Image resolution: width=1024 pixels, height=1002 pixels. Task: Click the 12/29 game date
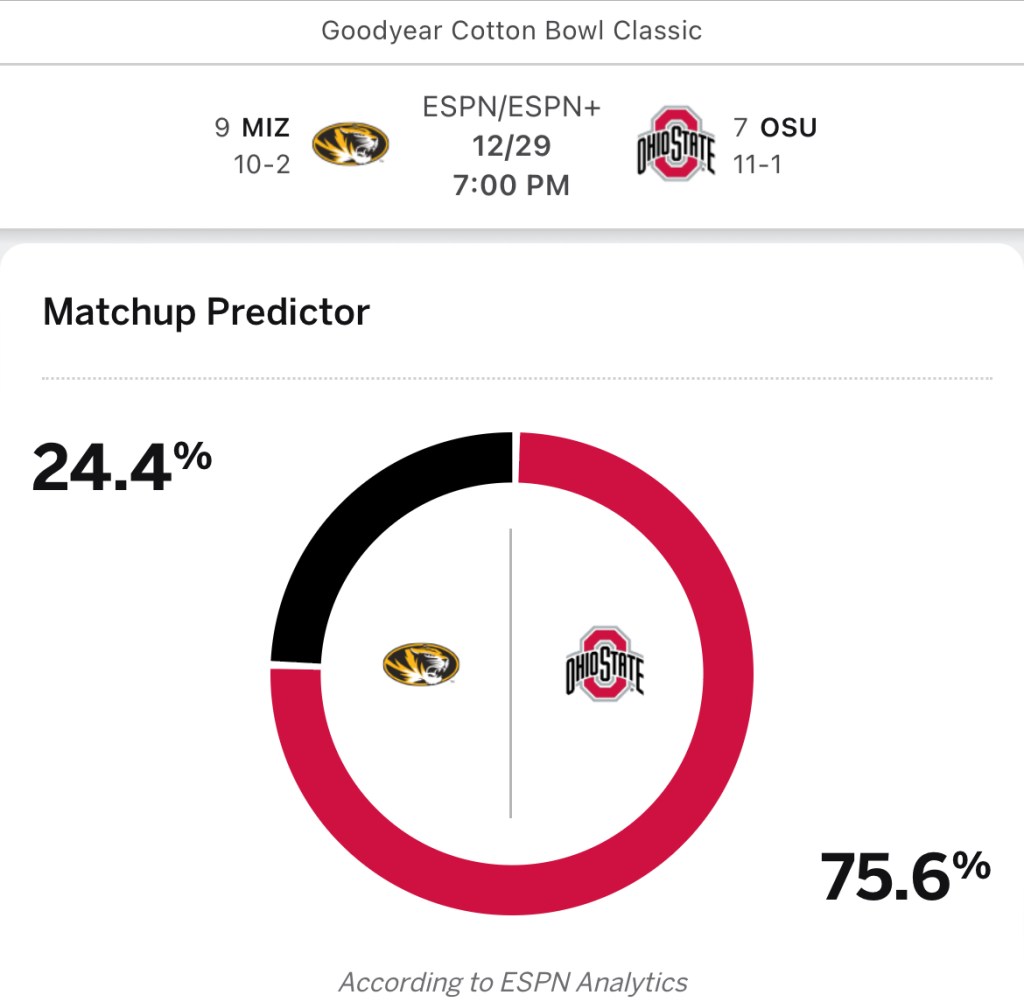[x=512, y=146]
